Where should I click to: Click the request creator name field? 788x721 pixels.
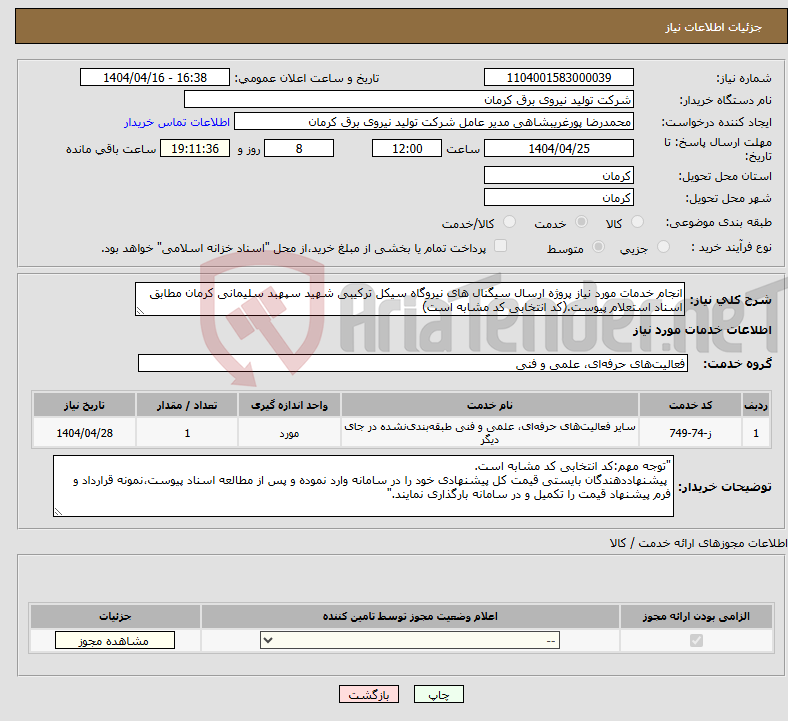tap(434, 122)
